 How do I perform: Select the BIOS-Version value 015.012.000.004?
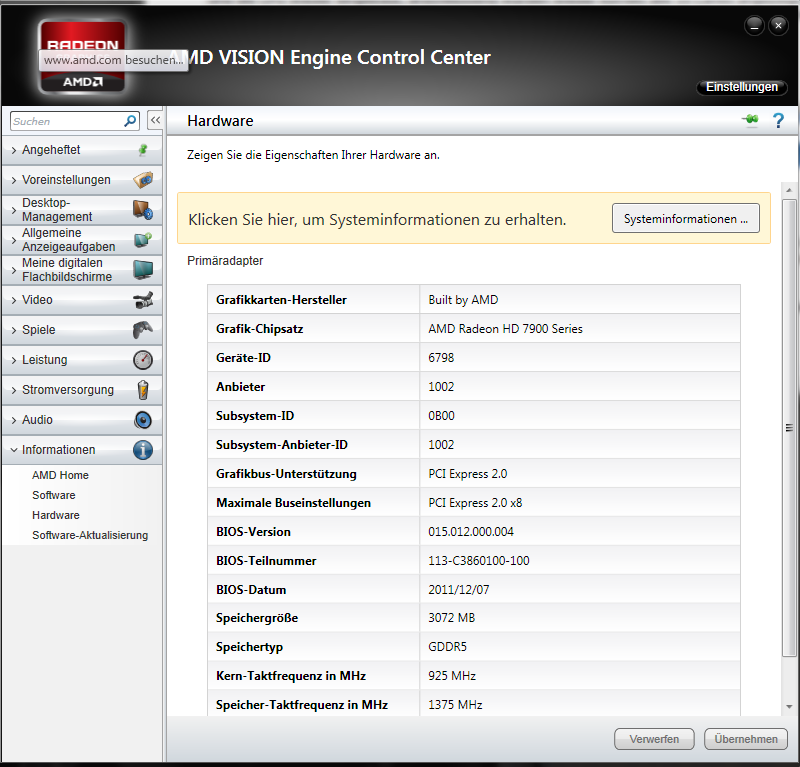[470, 532]
